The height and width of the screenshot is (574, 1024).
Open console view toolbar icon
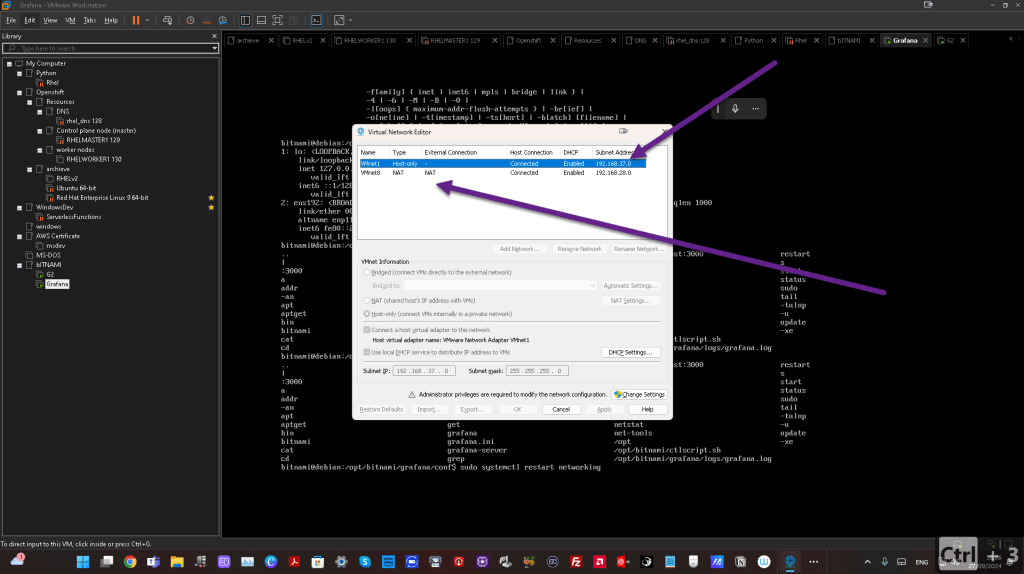pyautogui.click(x=316, y=20)
